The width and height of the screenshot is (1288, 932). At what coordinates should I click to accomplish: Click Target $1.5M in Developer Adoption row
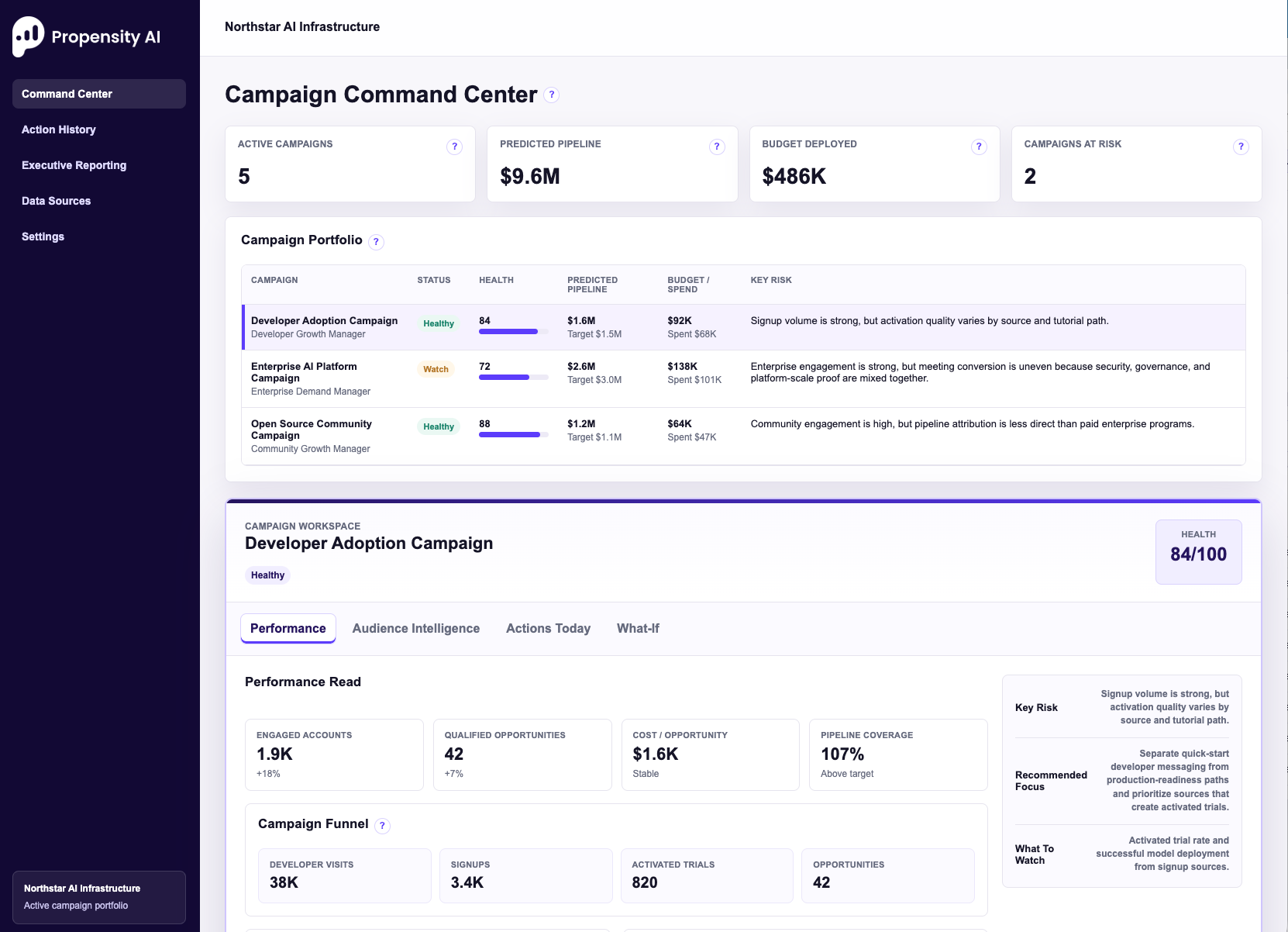594,334
